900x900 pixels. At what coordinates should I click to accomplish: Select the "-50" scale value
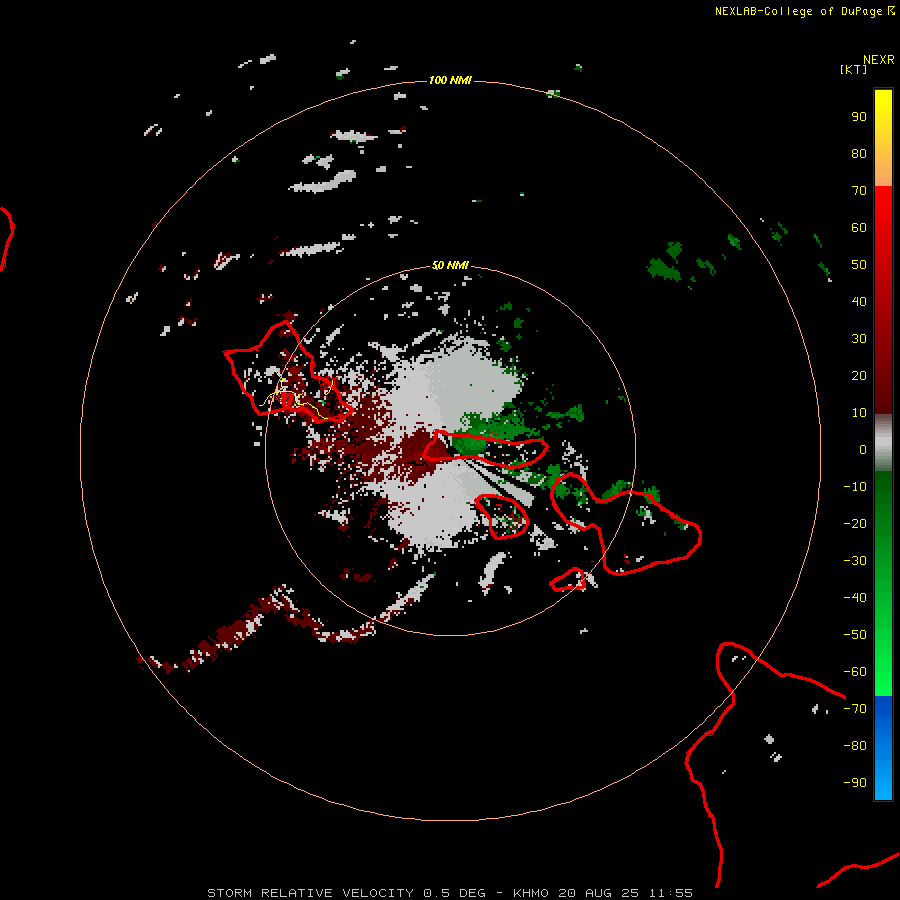point(855,635)
